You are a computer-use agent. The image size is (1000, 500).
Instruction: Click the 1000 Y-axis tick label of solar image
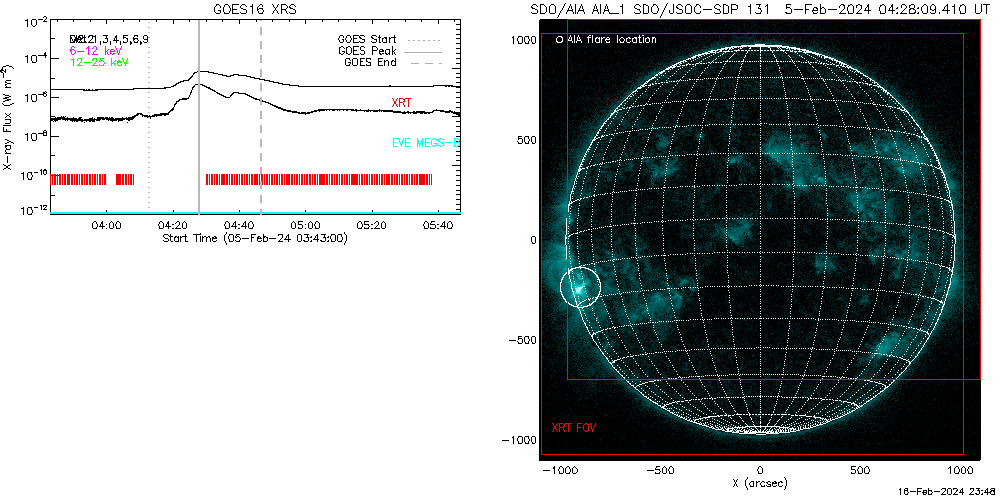click(522, 40)
